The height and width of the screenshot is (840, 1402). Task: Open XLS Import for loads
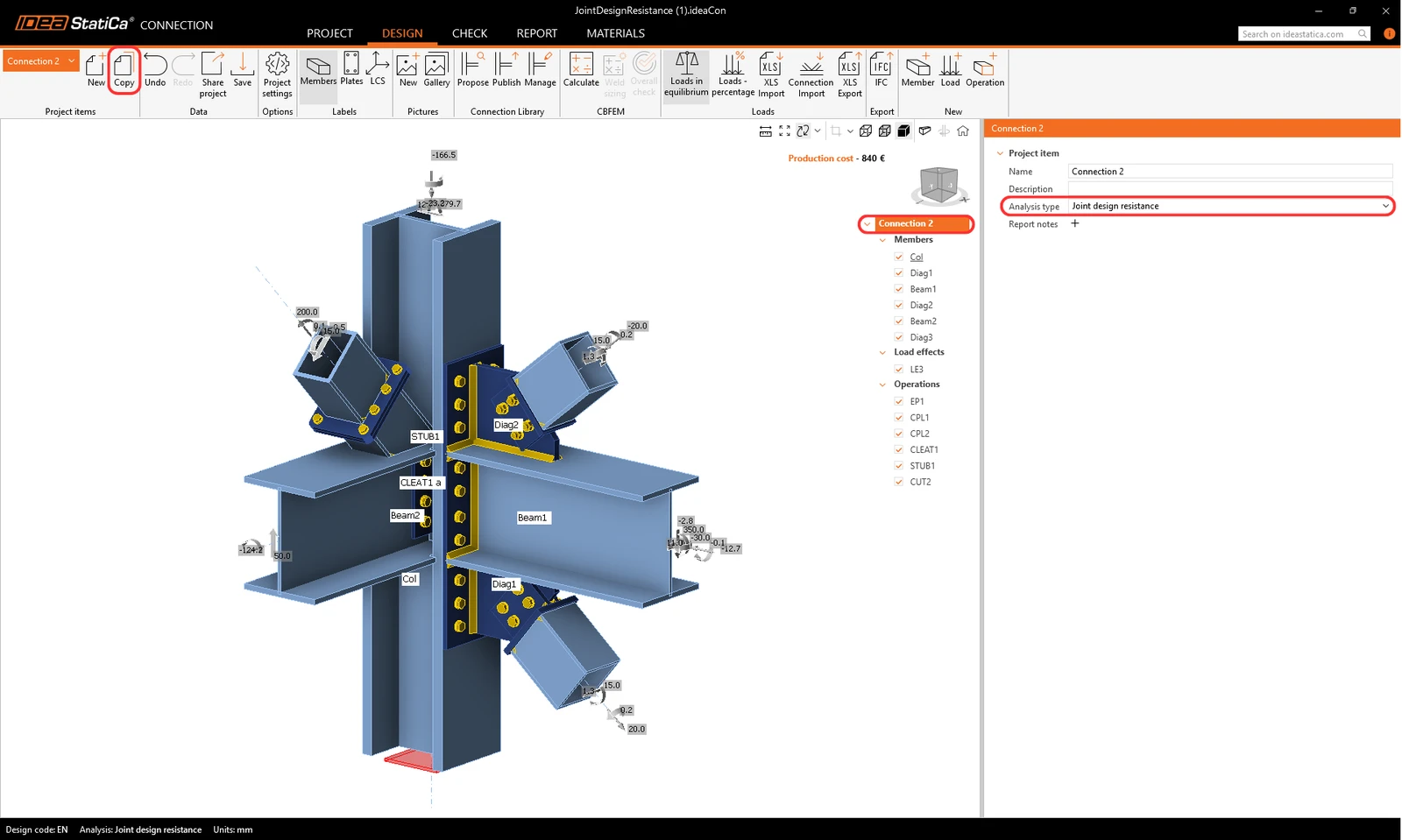[771, 74]
